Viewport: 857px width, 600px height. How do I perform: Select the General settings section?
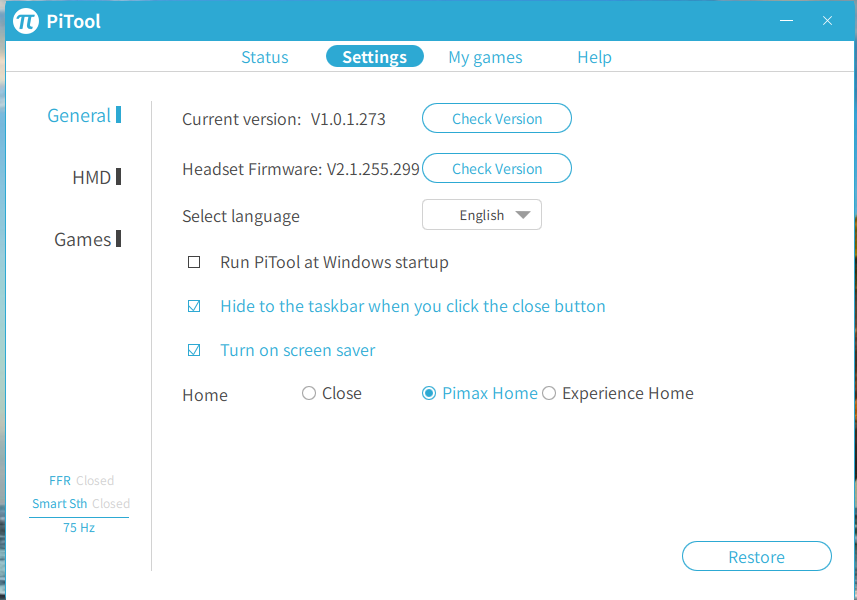pos(84,115)
